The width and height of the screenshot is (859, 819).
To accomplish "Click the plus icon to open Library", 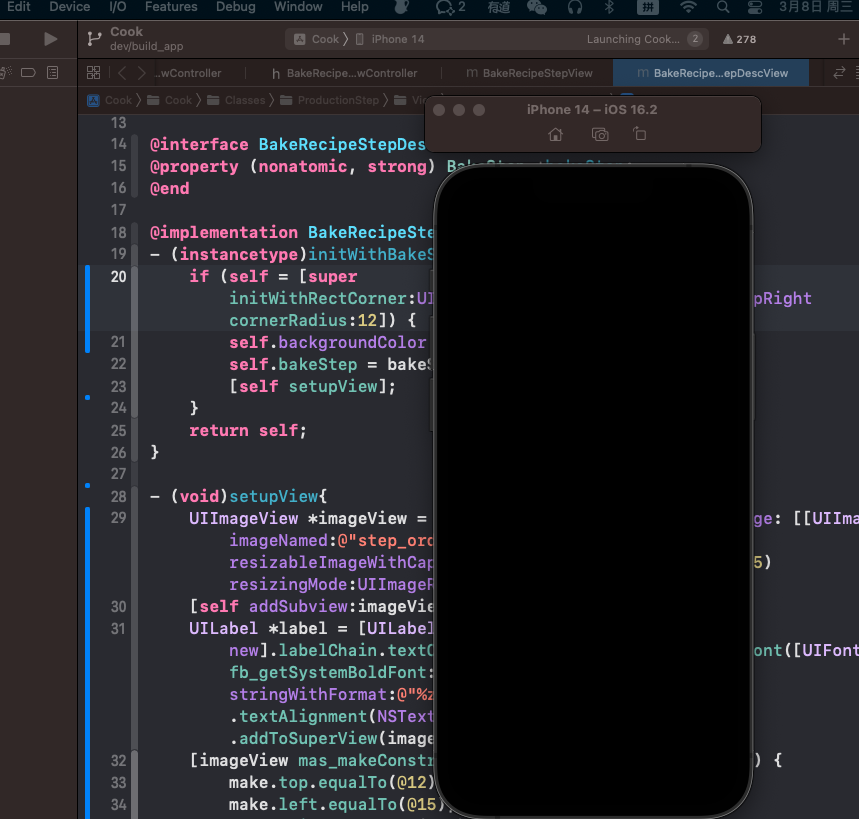I will (843, 39).
